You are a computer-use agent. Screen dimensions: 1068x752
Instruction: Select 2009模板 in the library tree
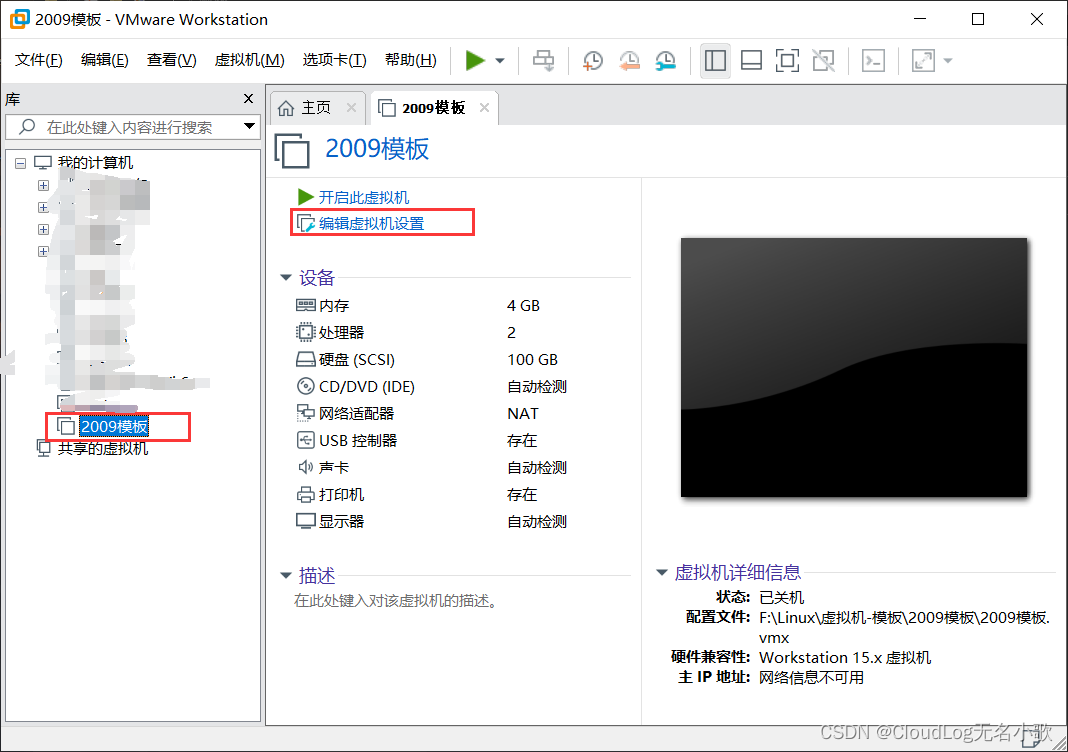click(114, 426)
